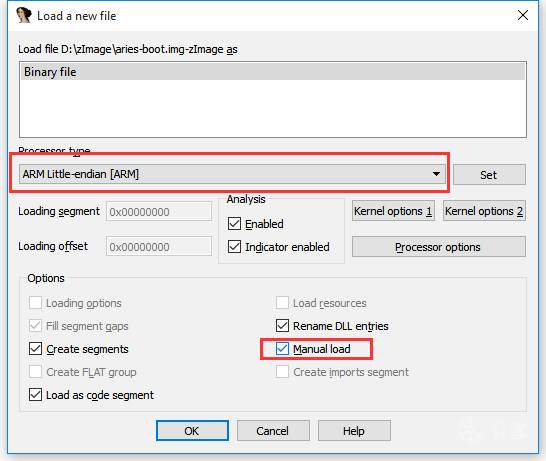Uncheck Create segments option
Screen dimensions: 546x461
point(36,349)
